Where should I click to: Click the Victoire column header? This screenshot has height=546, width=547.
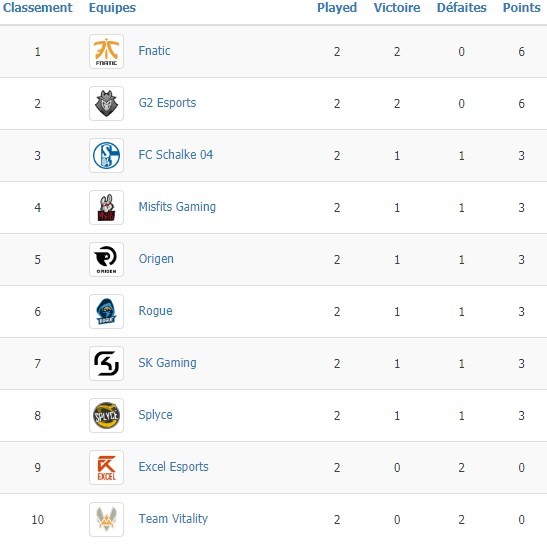(397, 8)
